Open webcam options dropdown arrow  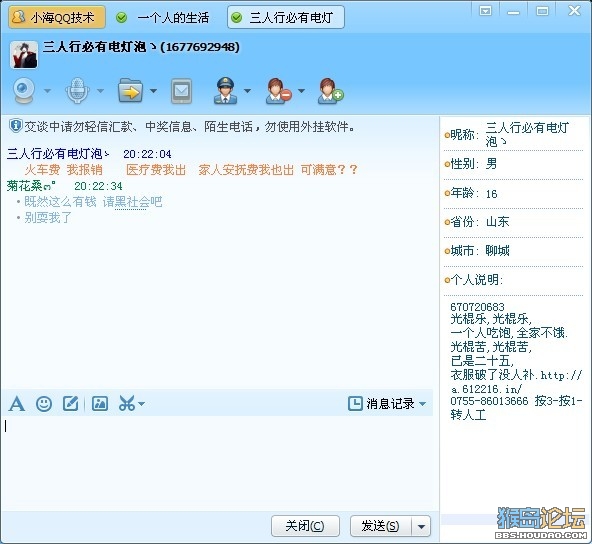coord(48,91)
